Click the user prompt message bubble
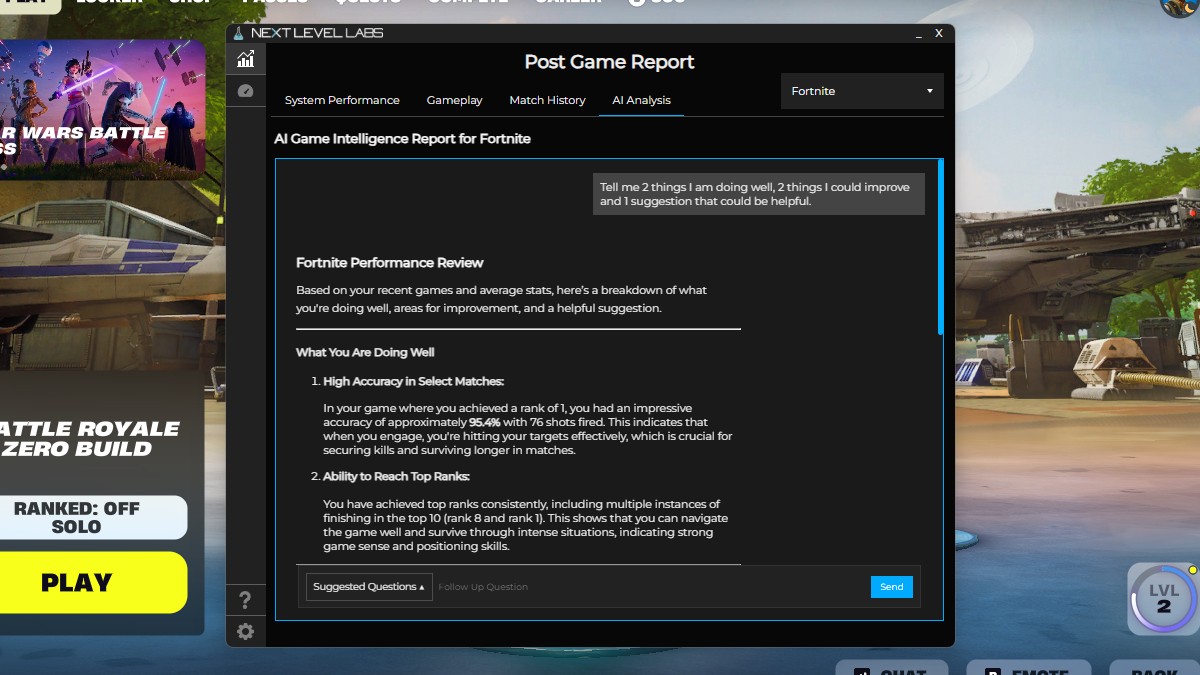The height and width of the screenshot is (675, 1200). pyautogui.click(x=759, y=194)
